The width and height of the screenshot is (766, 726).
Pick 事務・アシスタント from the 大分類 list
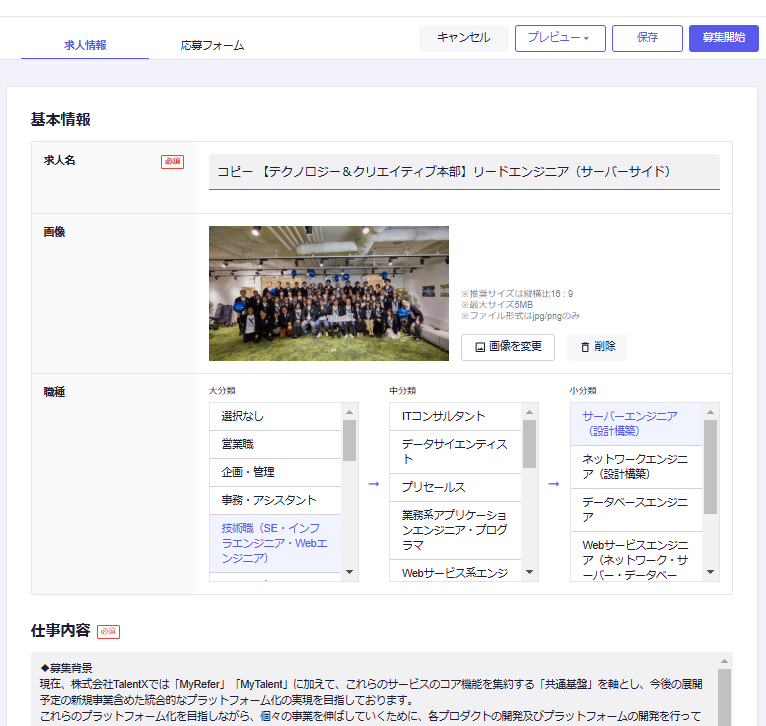point(275,500)
